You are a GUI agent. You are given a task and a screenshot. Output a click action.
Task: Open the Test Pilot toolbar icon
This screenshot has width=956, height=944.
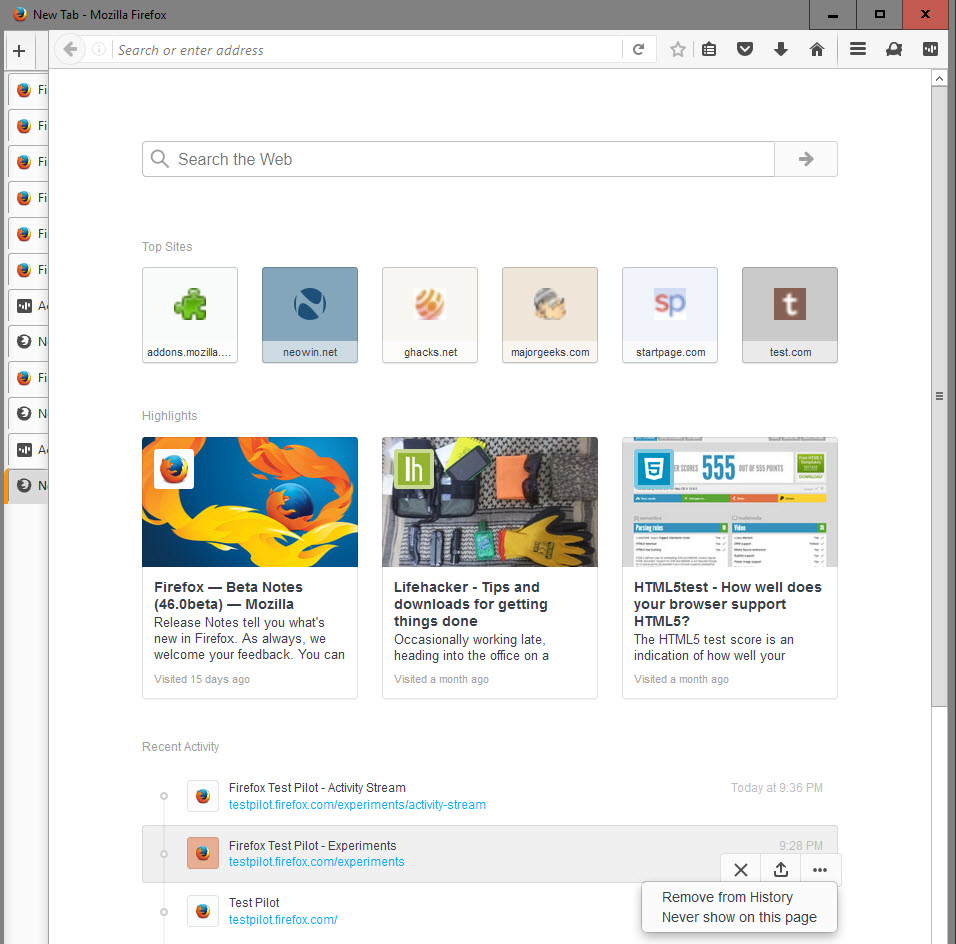(x=894, y=49)
